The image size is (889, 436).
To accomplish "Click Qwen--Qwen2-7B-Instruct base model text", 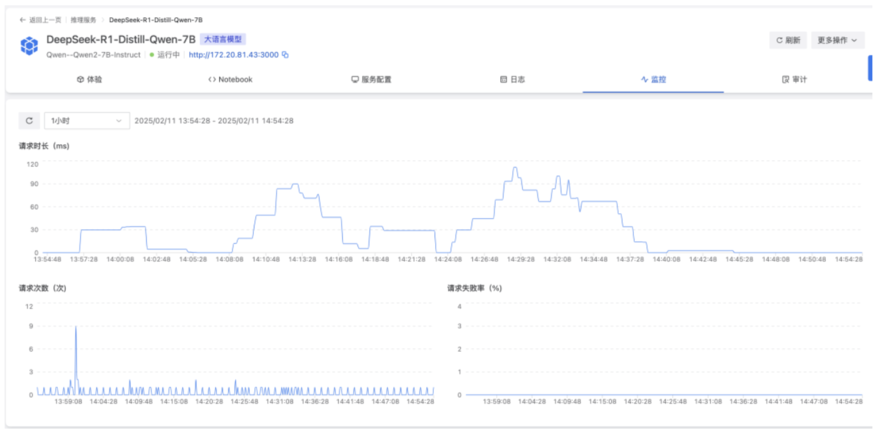I will coord(93,55).
